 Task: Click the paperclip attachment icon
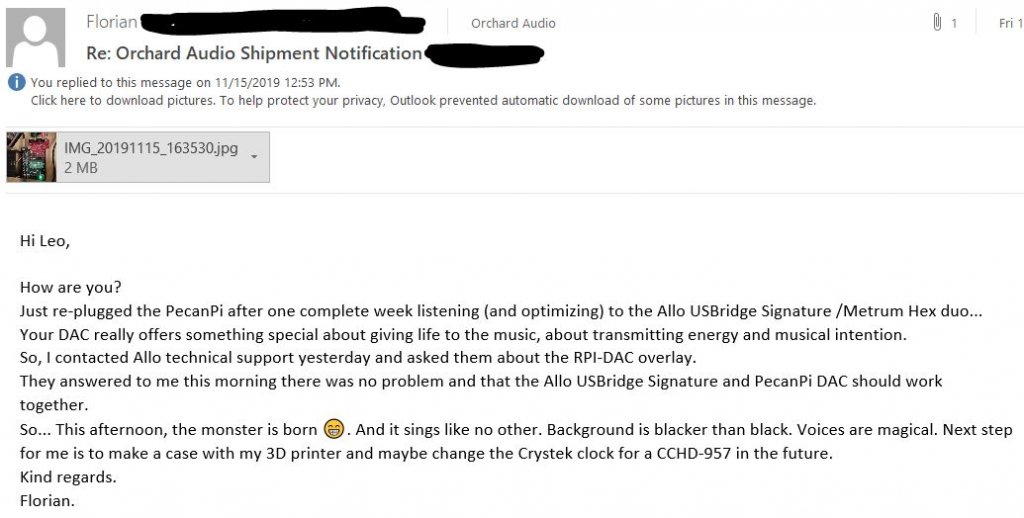(937, 23)
